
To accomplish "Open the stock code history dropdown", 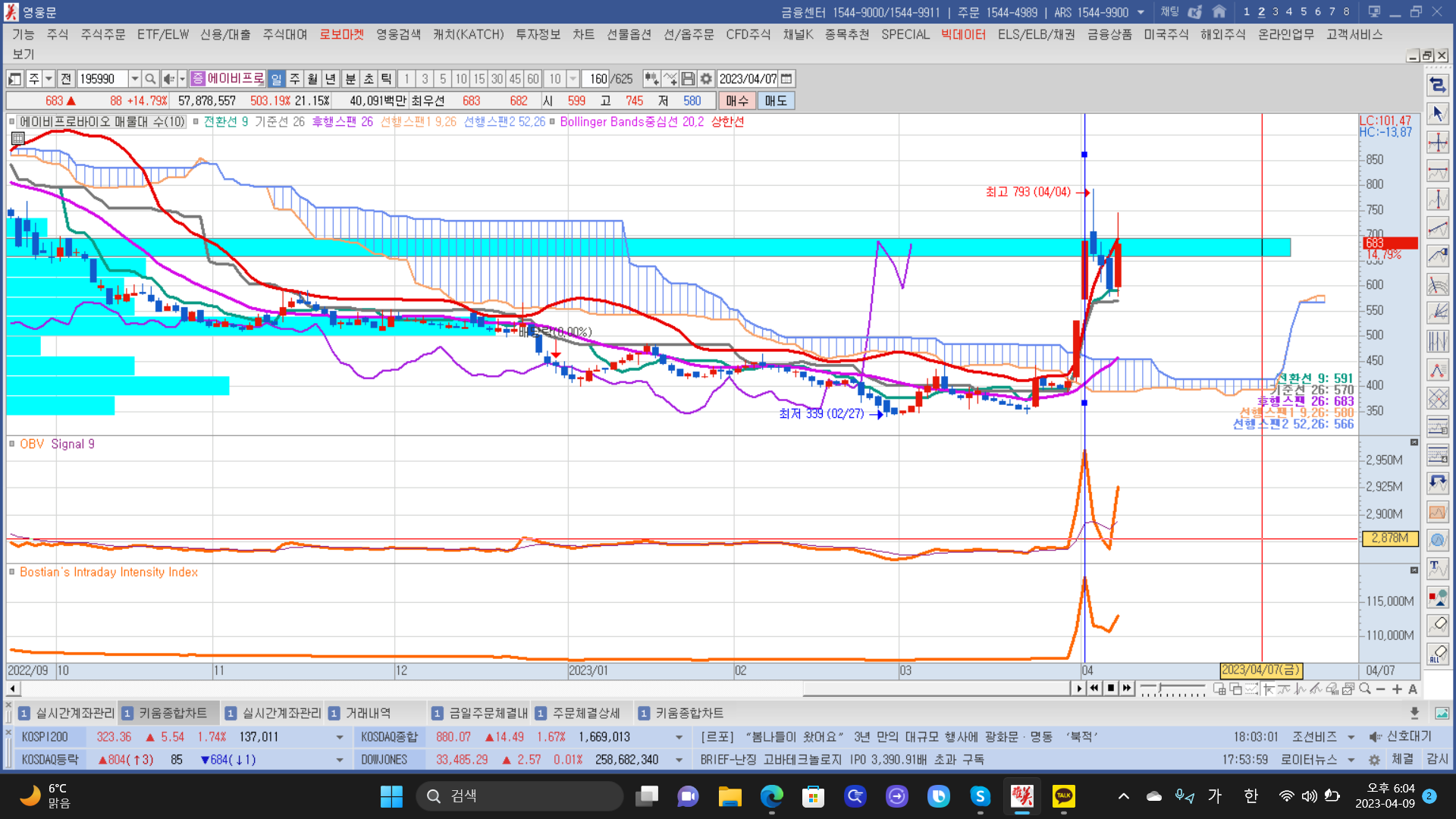I will 134,79.
